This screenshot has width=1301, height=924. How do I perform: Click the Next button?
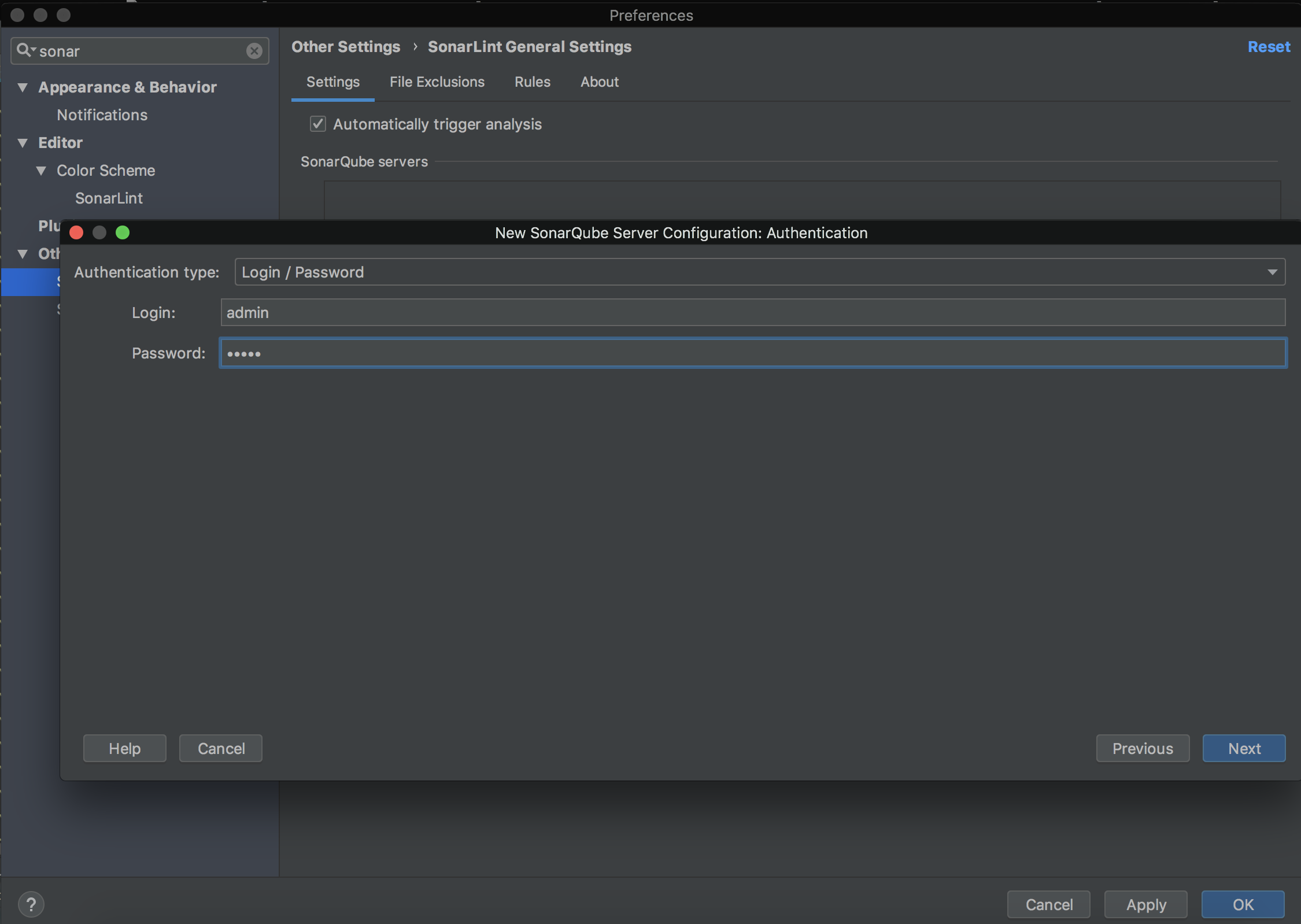1244,748
